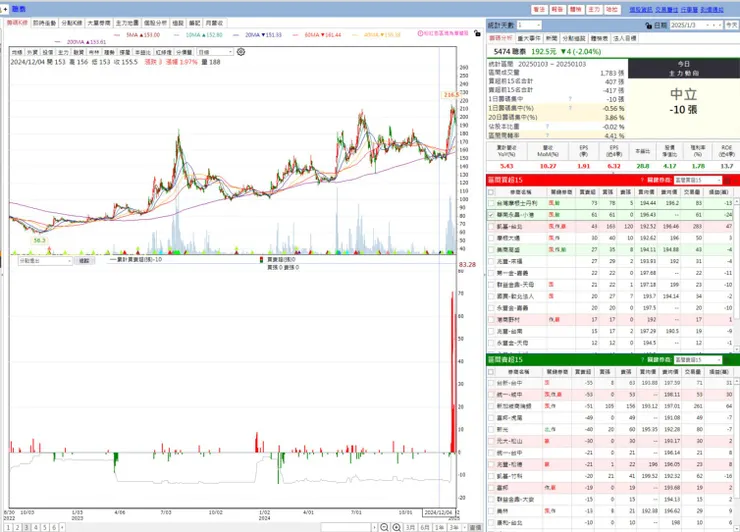The image size is (740, 532).
Task: Click the plus icon at top-left corner
Action: (4, 9)
